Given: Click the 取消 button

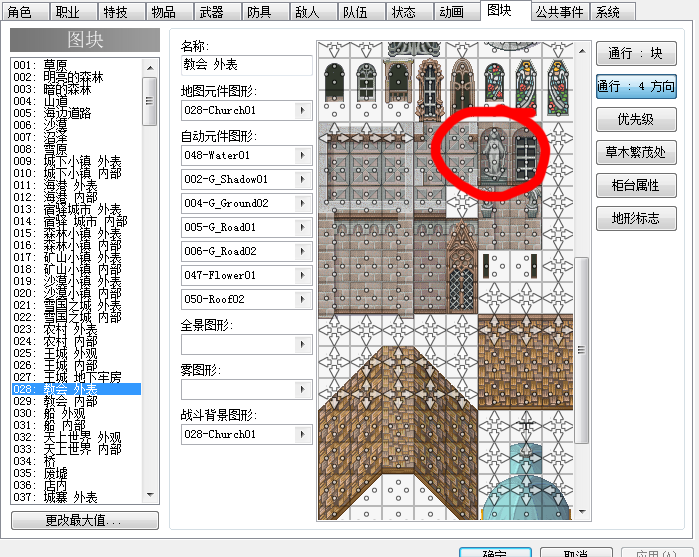Looking at the screenshot, I should pyautogui.click(x=576, y=553).
